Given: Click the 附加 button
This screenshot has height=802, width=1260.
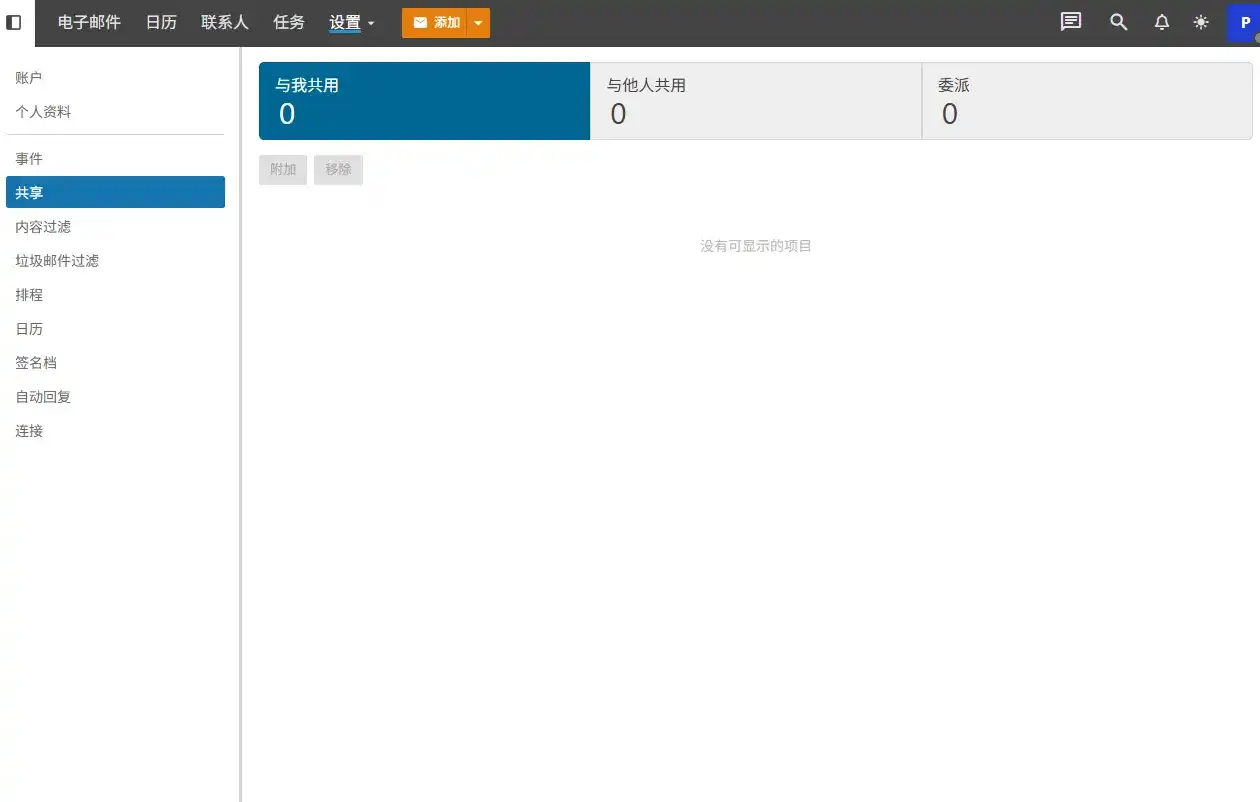Looking at the screenshot, I should point(282,170).
